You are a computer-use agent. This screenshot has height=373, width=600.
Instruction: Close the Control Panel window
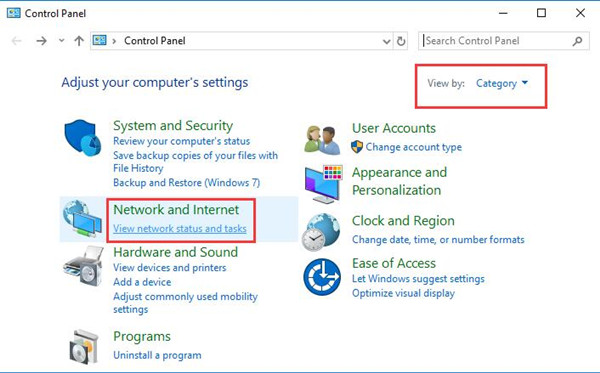(580, 13)
